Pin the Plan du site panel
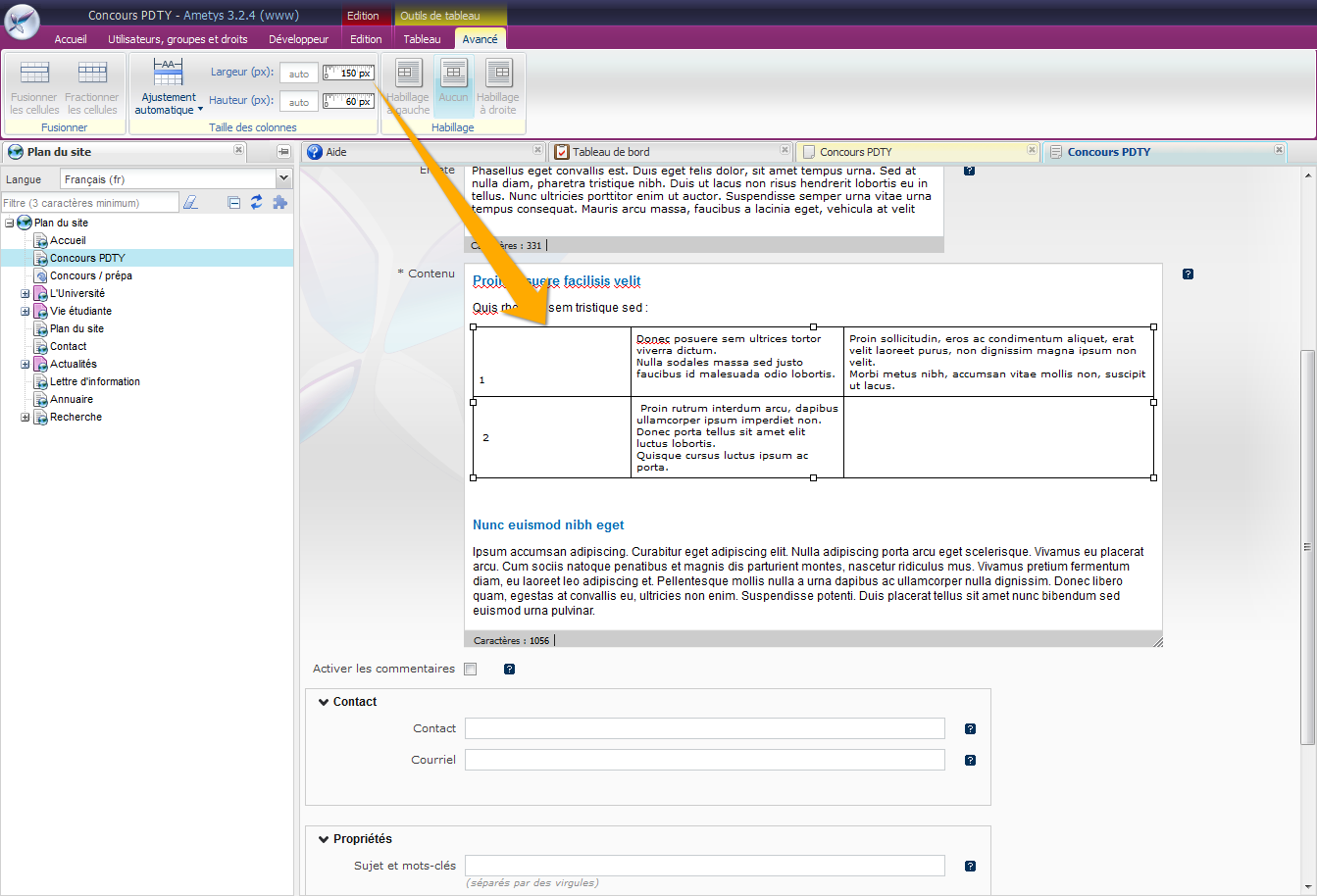The width and height of the screenshot is (1317, 896). (282, 152)
